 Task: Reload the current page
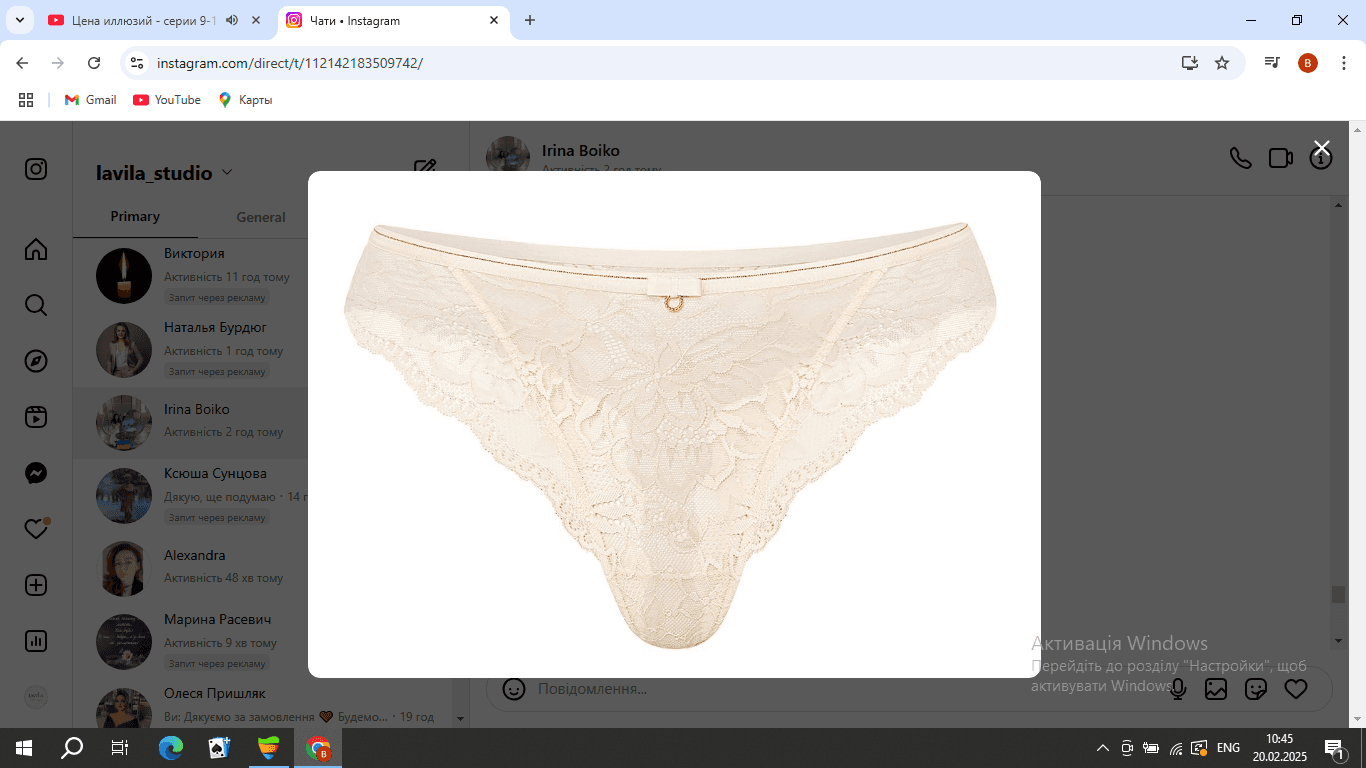94,63
